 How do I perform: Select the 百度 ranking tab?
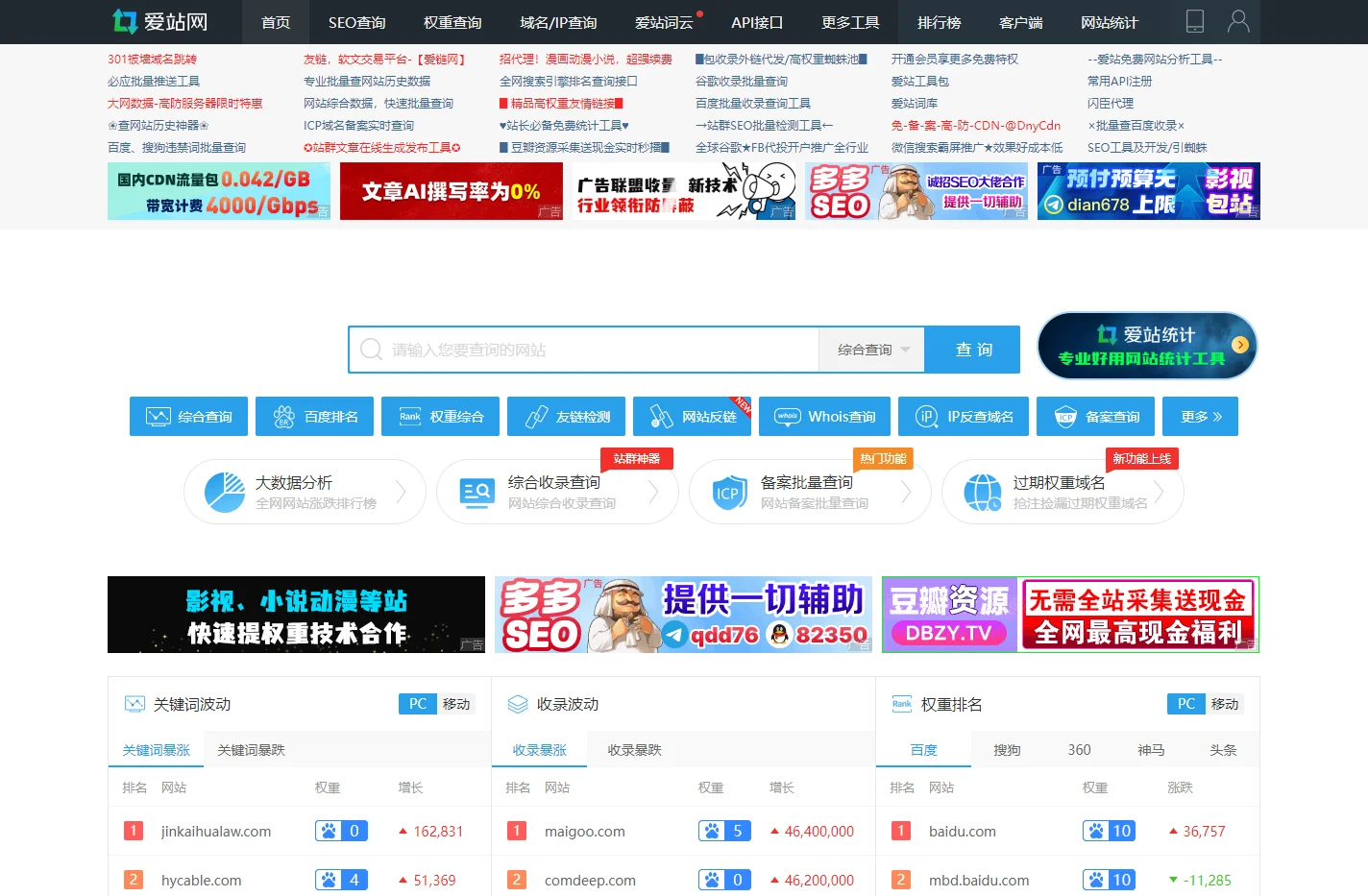(923, 750)
